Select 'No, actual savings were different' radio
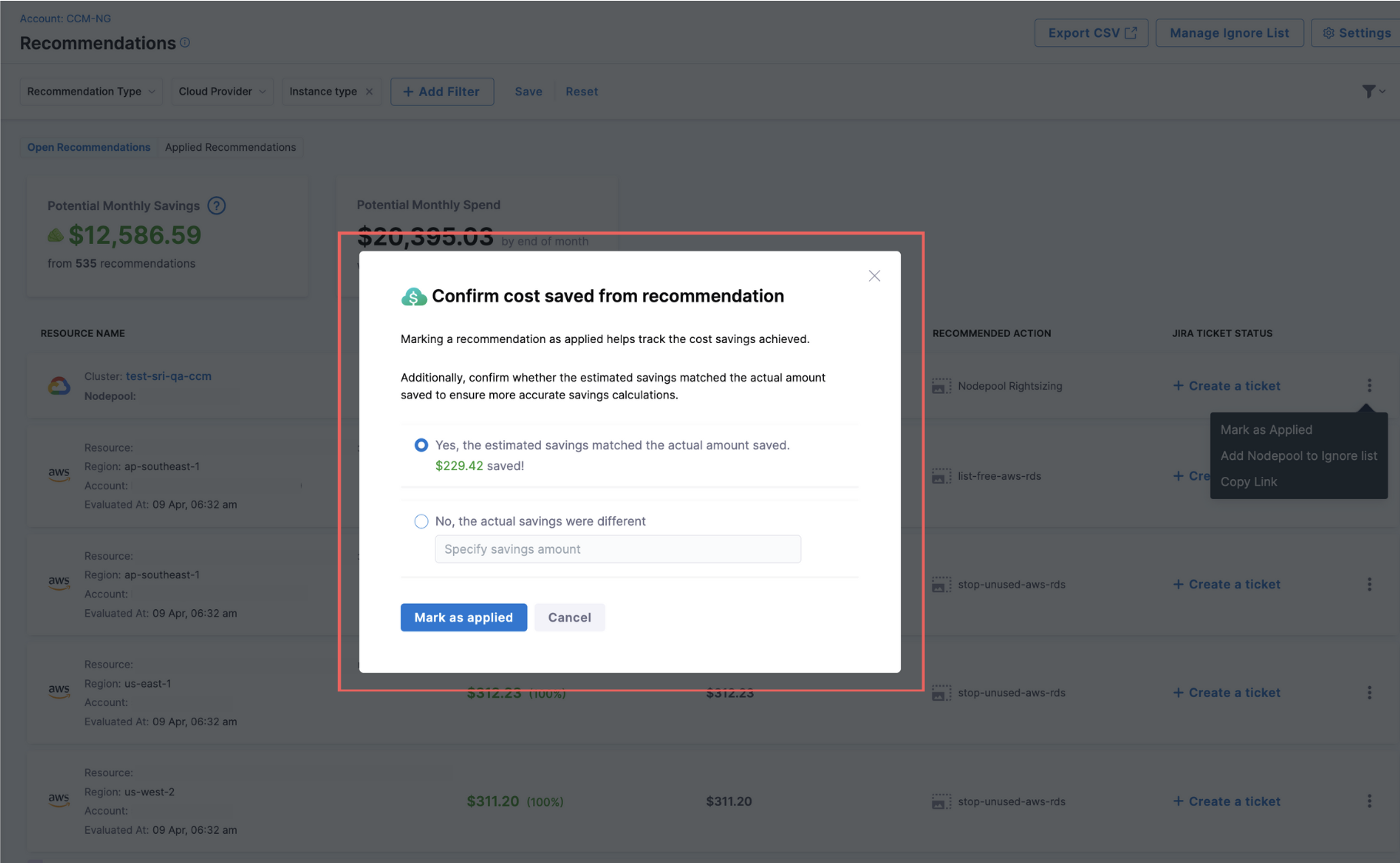 point(422,521)
